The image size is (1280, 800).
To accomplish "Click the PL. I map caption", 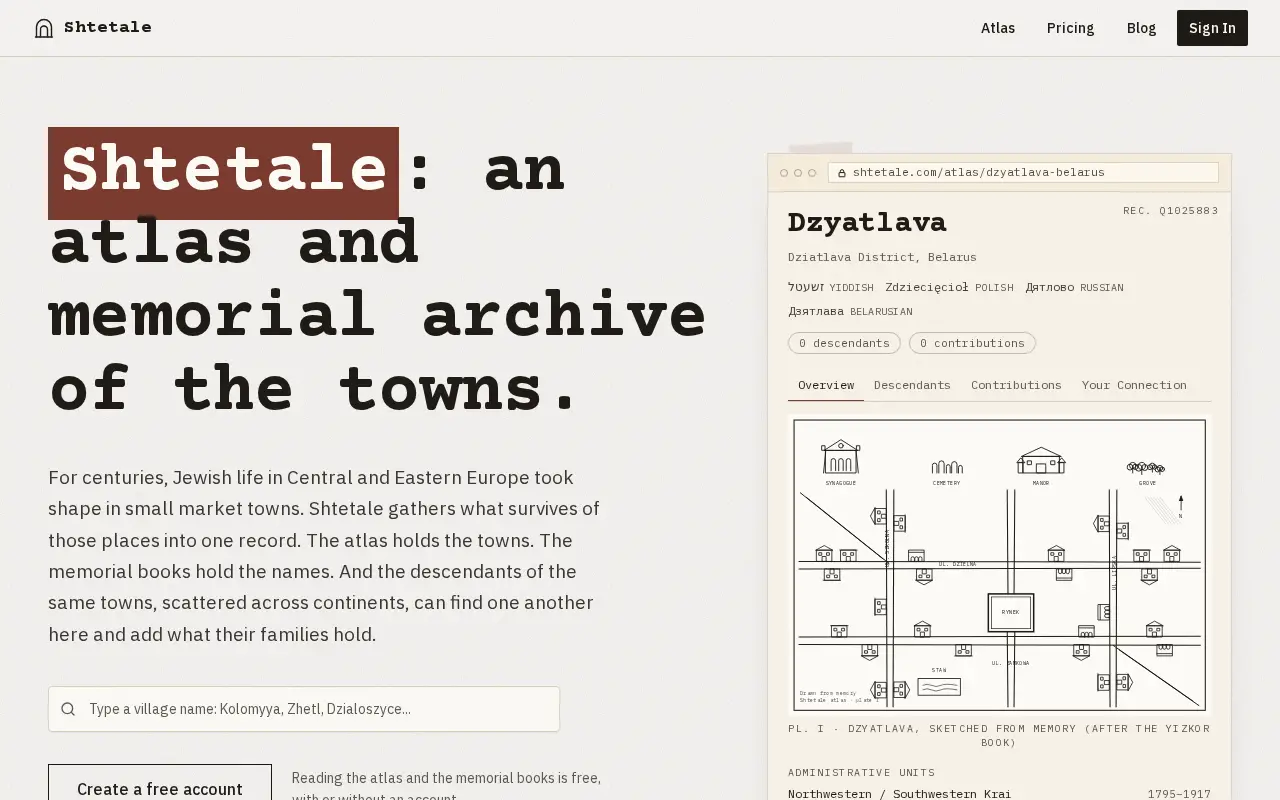I will [x=999, y=735].
